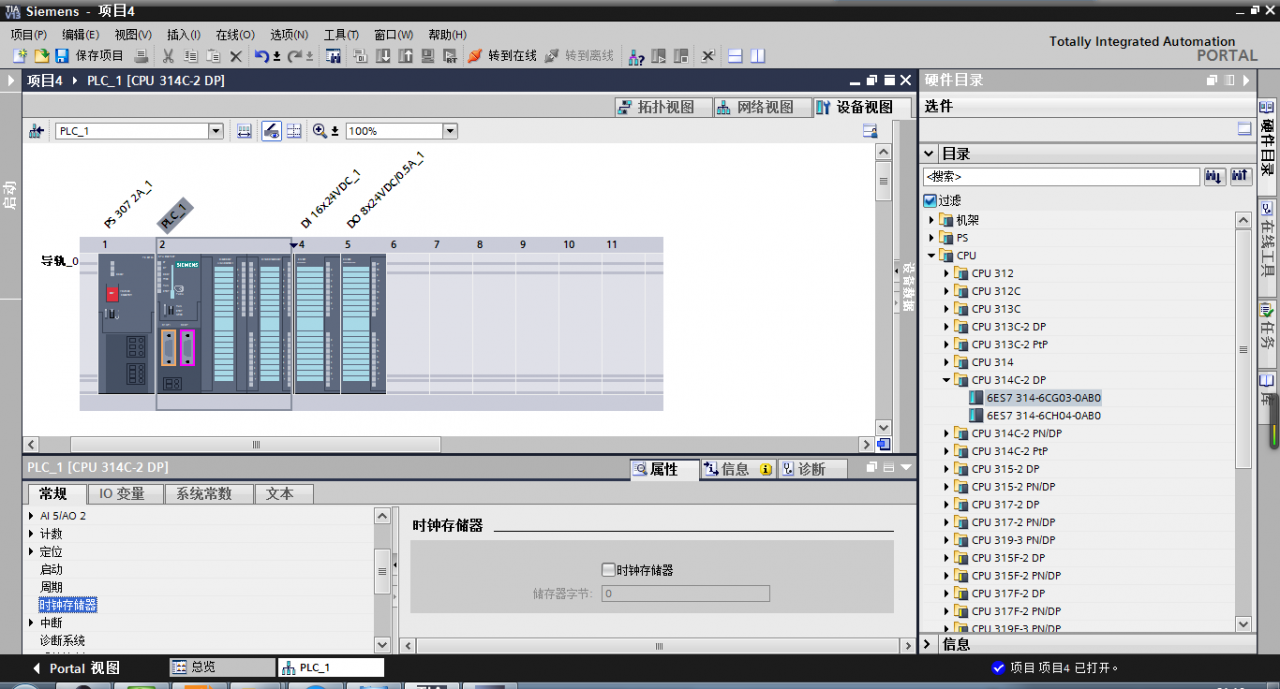Click the Delete X icon in toolbar
This screenshot has height=689, width=1280.
[x=236, y=56]
